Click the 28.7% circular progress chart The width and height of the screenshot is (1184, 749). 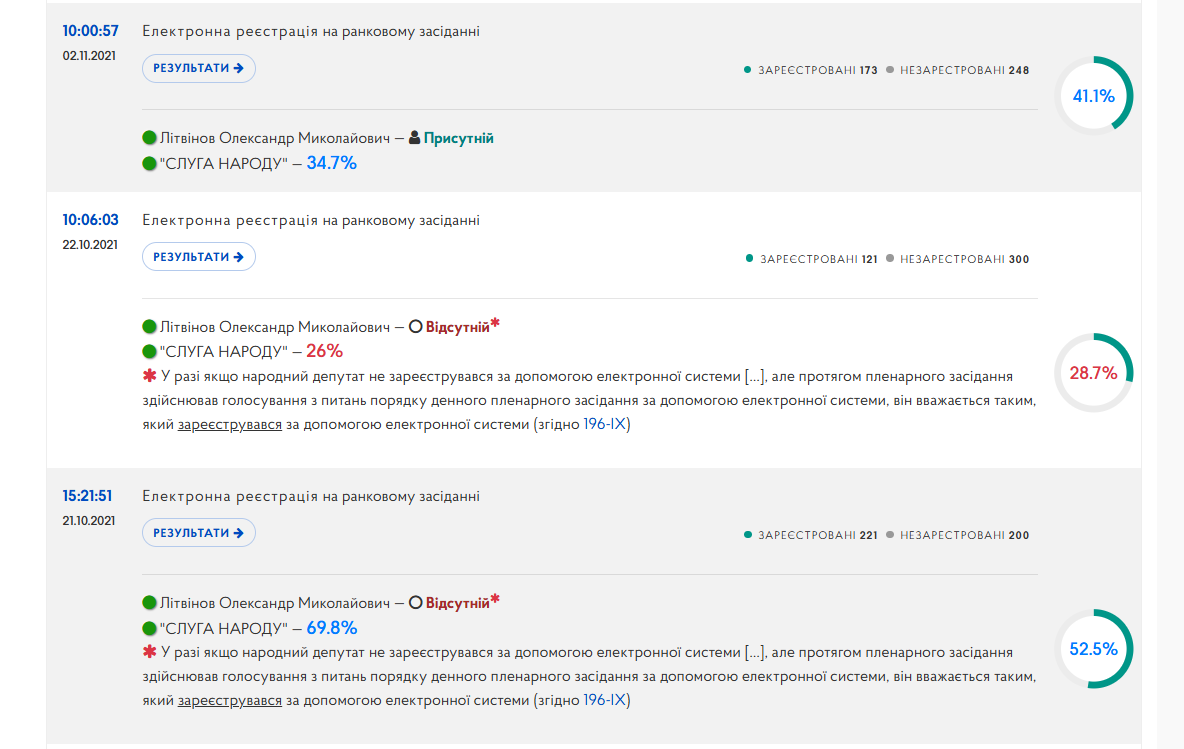pyautogui.click(x=1093, y=372)
